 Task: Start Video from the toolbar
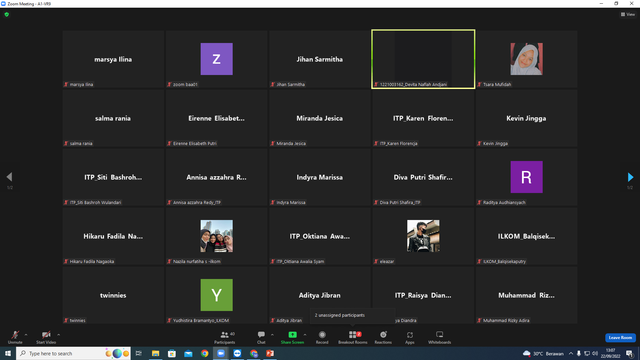[46, 337]
